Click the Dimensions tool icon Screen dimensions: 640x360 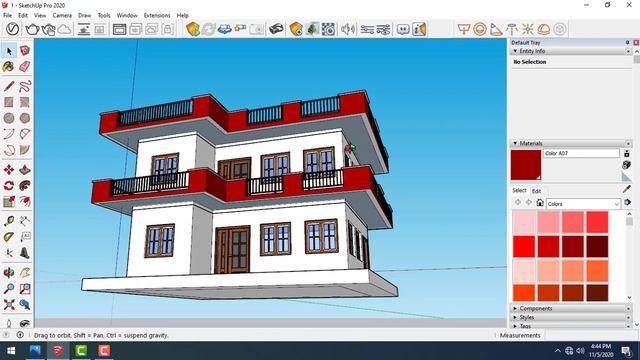24,221
